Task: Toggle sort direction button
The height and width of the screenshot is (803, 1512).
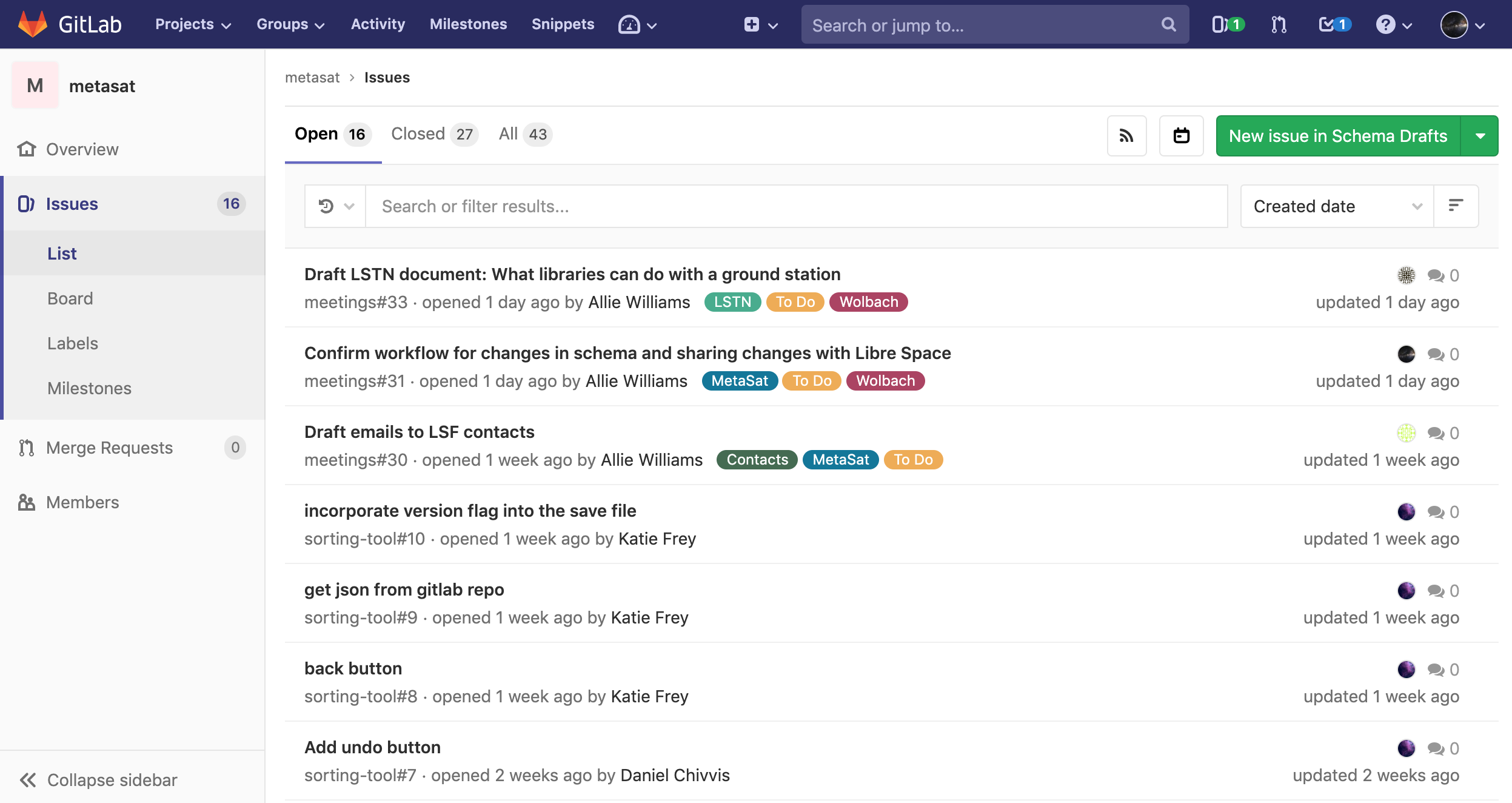Action: [x=1456, y=206]
